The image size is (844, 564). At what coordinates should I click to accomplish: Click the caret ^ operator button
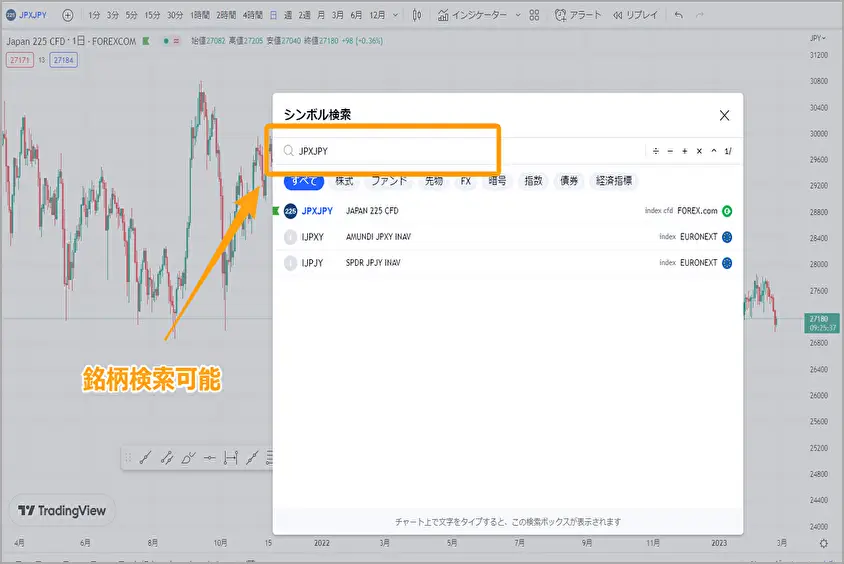[714, 151]
